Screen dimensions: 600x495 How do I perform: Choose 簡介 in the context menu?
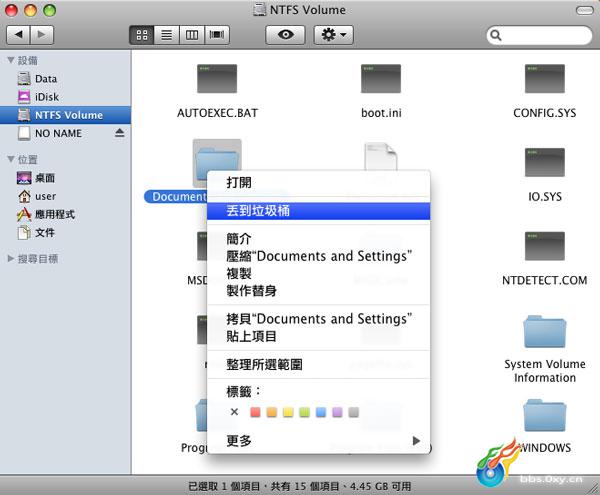[318, 239]
